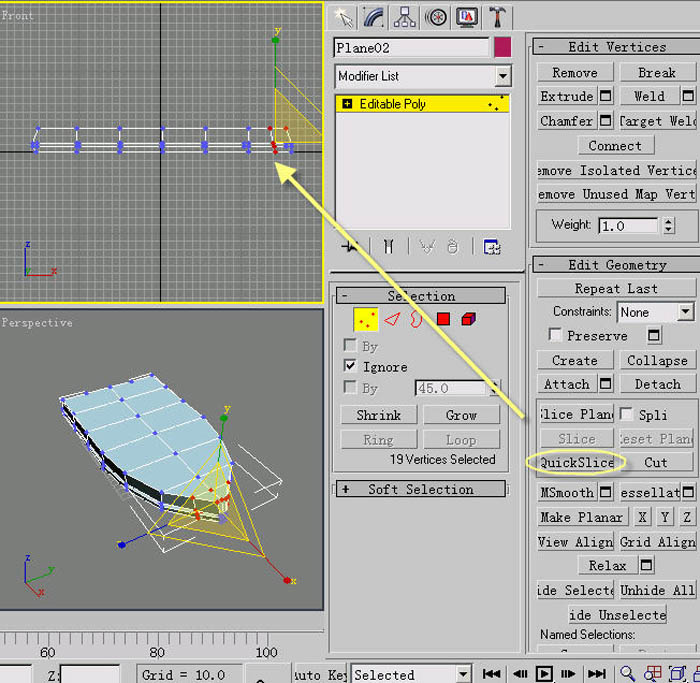Screen dimensions: 700x683
Task: Select Edge sub-object level icon
Action: tap(392, 319)
